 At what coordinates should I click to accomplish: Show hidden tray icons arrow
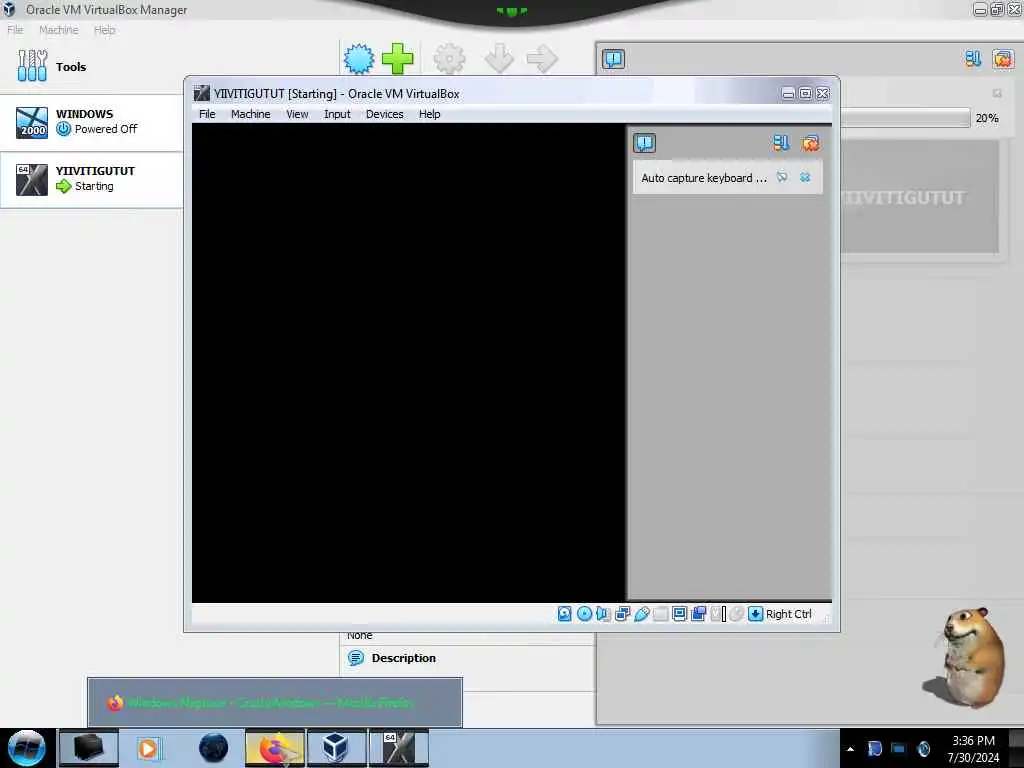[850, 749]
